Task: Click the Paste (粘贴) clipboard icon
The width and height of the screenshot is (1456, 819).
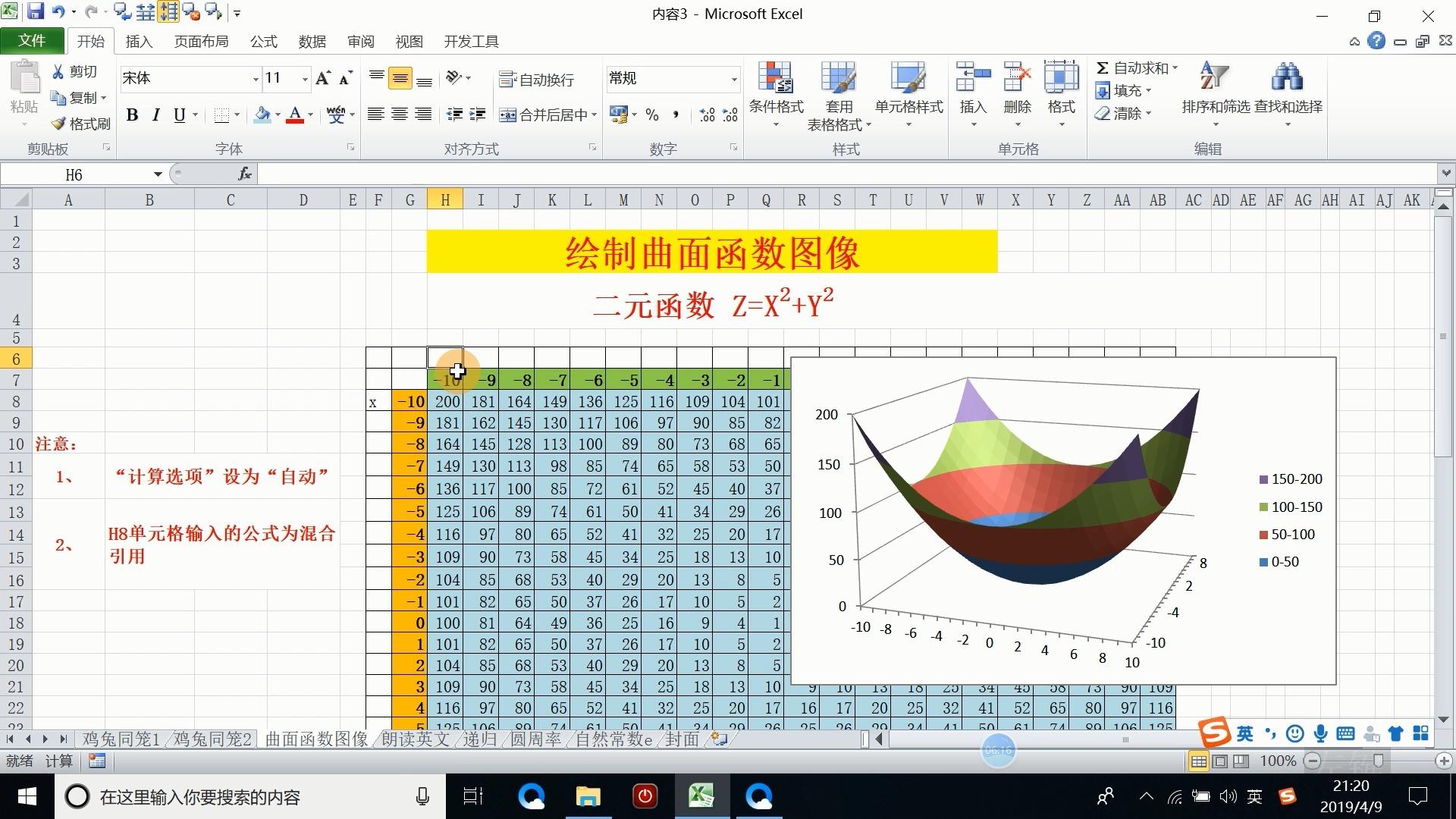Action: [x=24, y=78]
